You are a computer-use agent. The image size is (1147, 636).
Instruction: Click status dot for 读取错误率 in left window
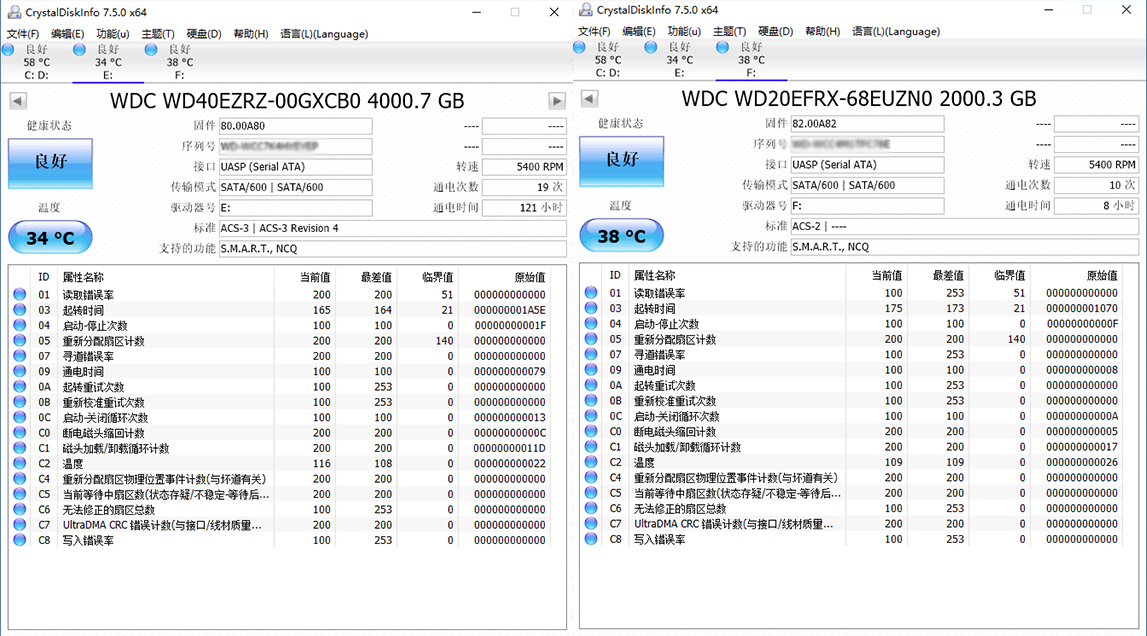[20, 294]
